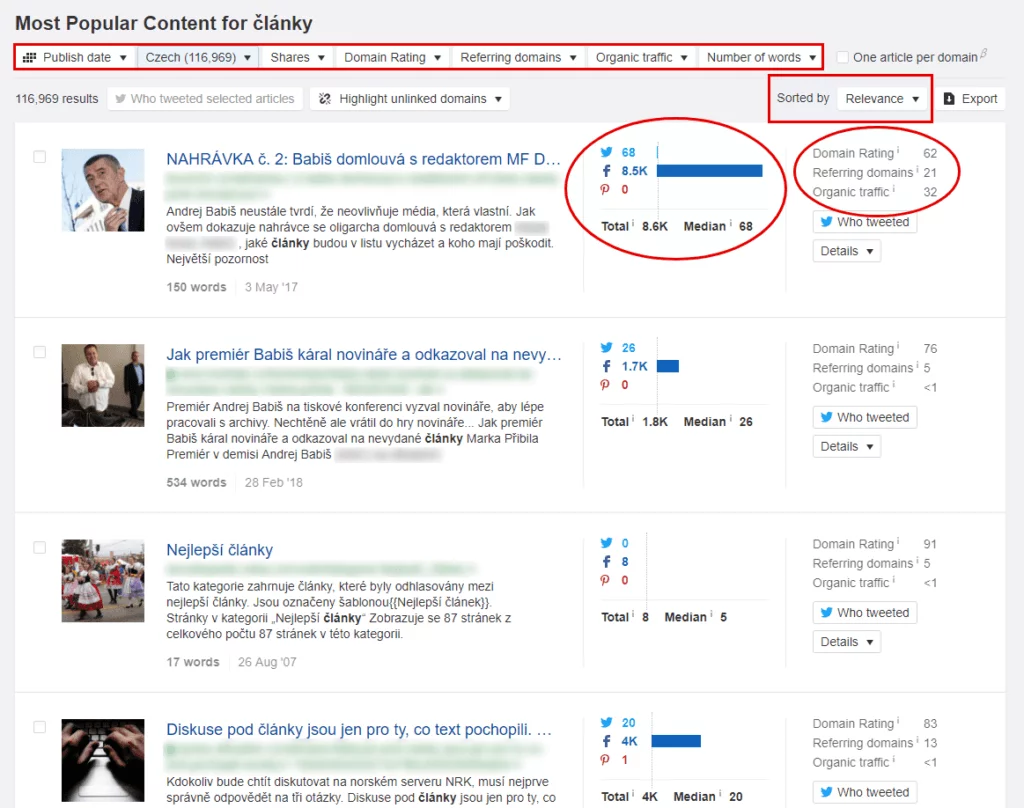Click Who tweeted selected articles button
1024x808 pixels.
[x=205, y=99]
